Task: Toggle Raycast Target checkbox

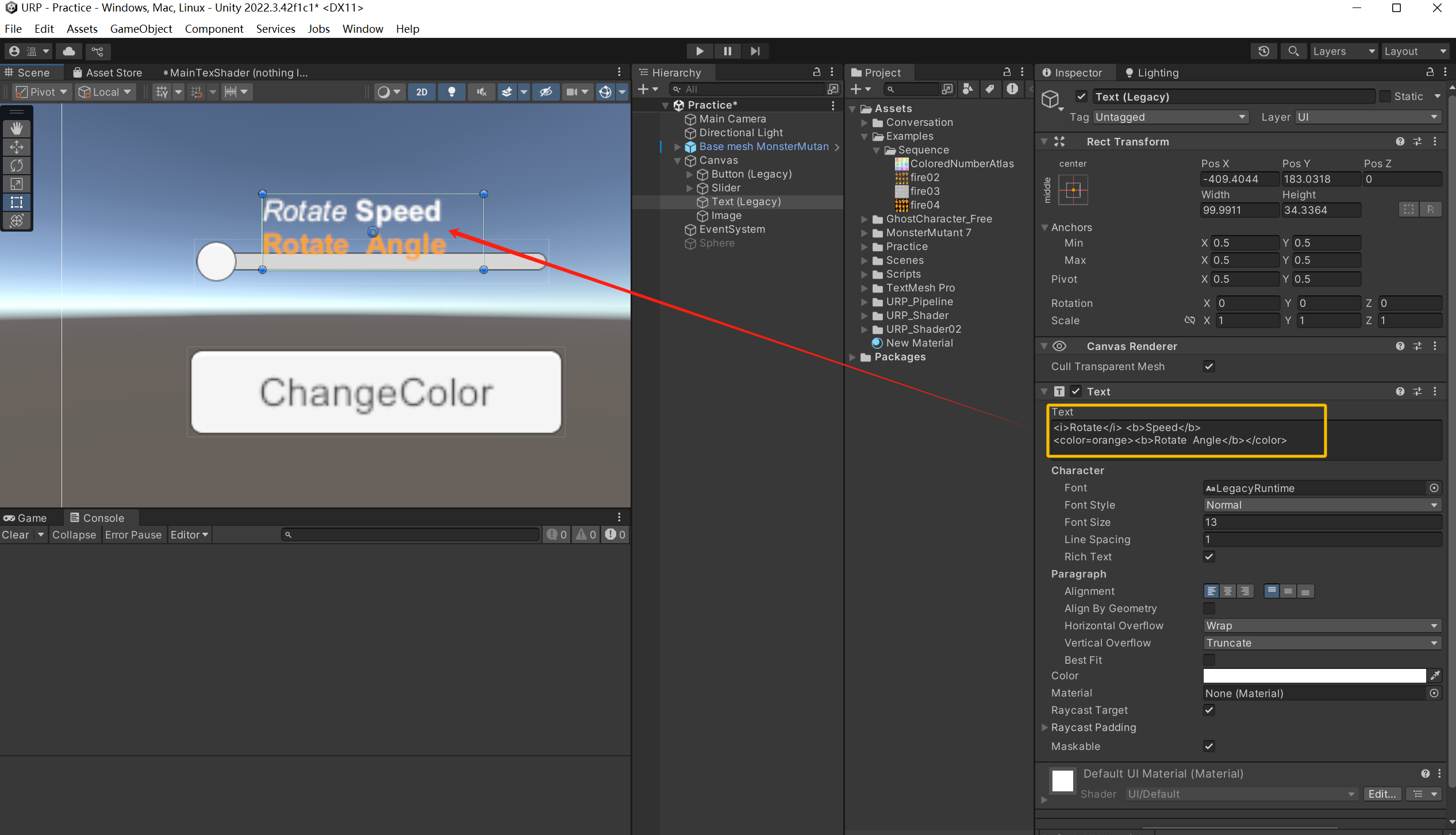Action: coord(1209,710)
